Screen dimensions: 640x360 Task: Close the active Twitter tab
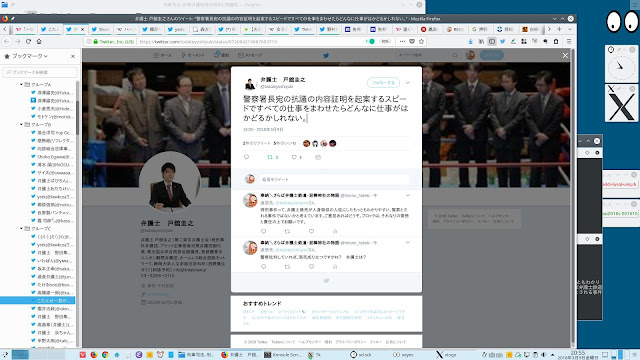82,29
